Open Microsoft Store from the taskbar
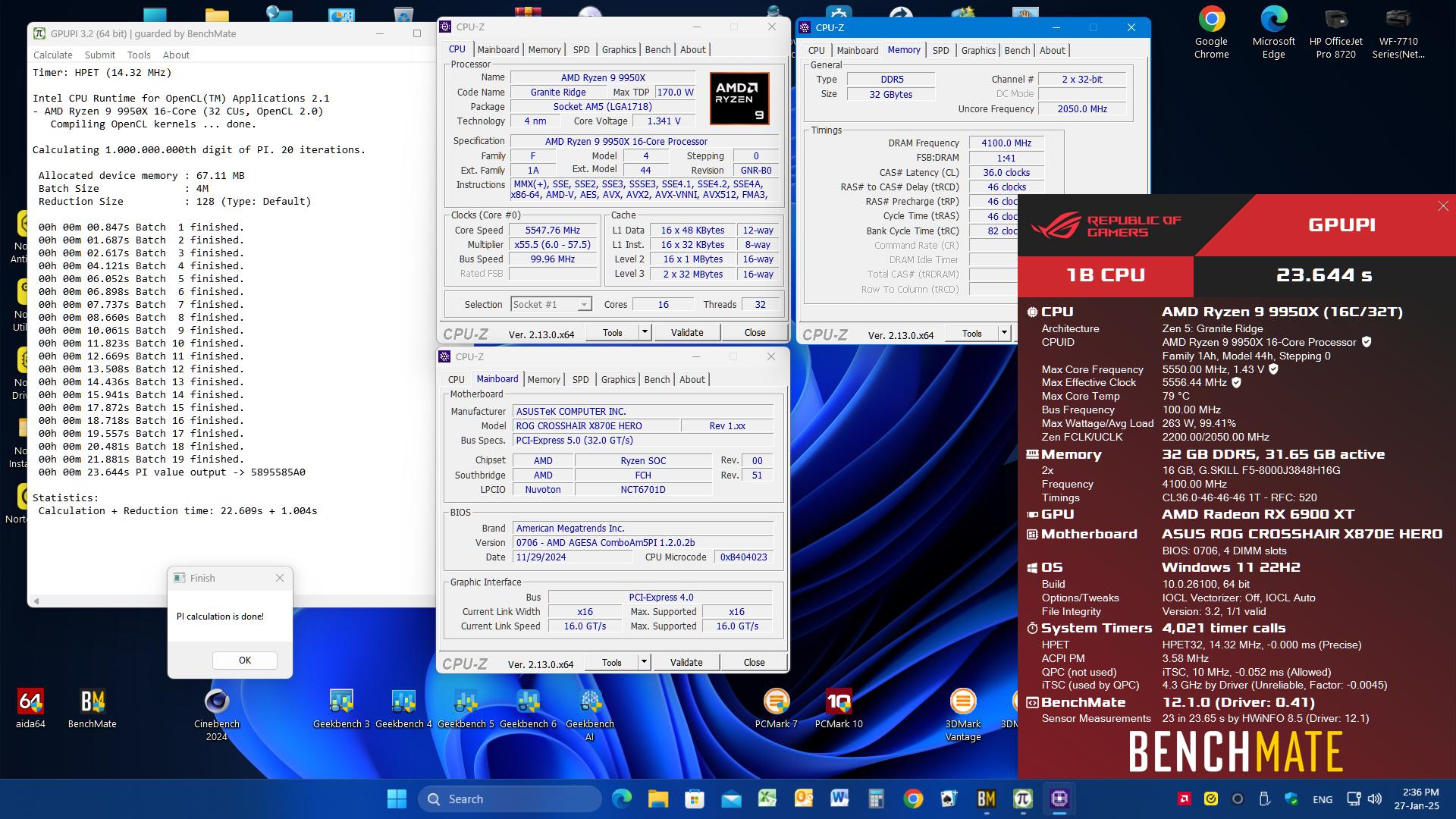The height and width of the screenshot is (819, 1456). 694,799
